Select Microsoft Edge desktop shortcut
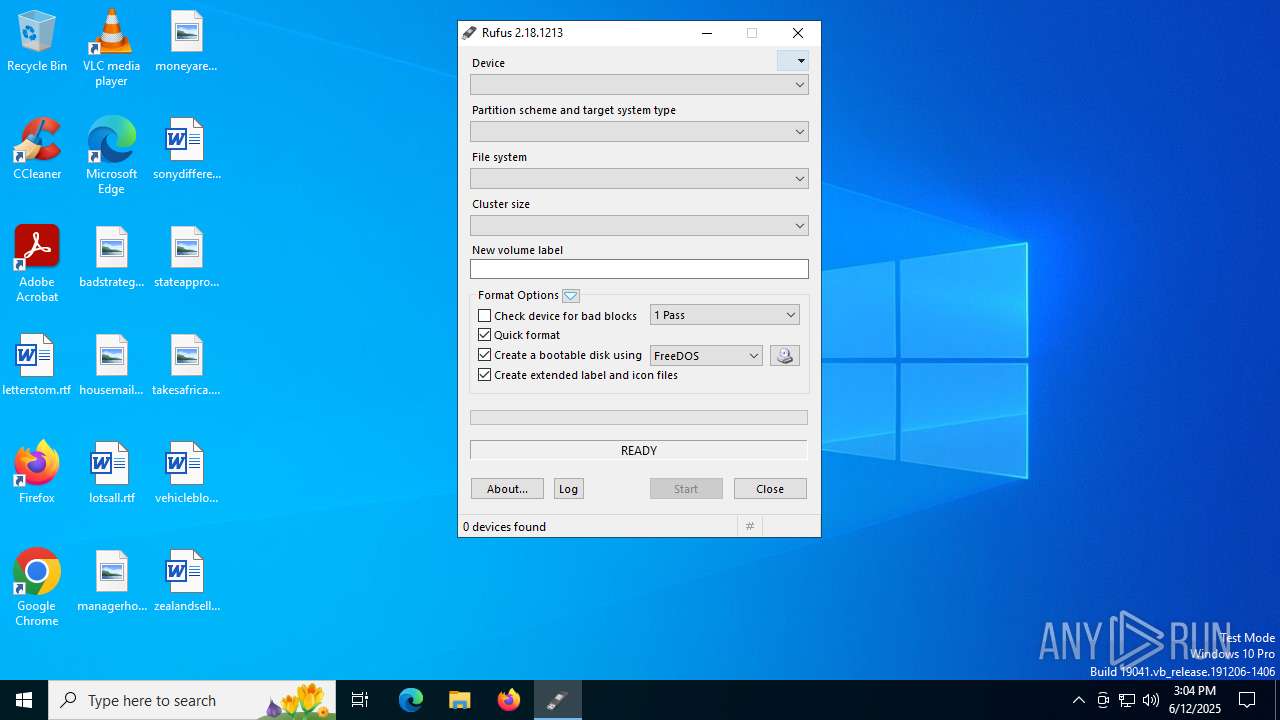 [111, 156]
